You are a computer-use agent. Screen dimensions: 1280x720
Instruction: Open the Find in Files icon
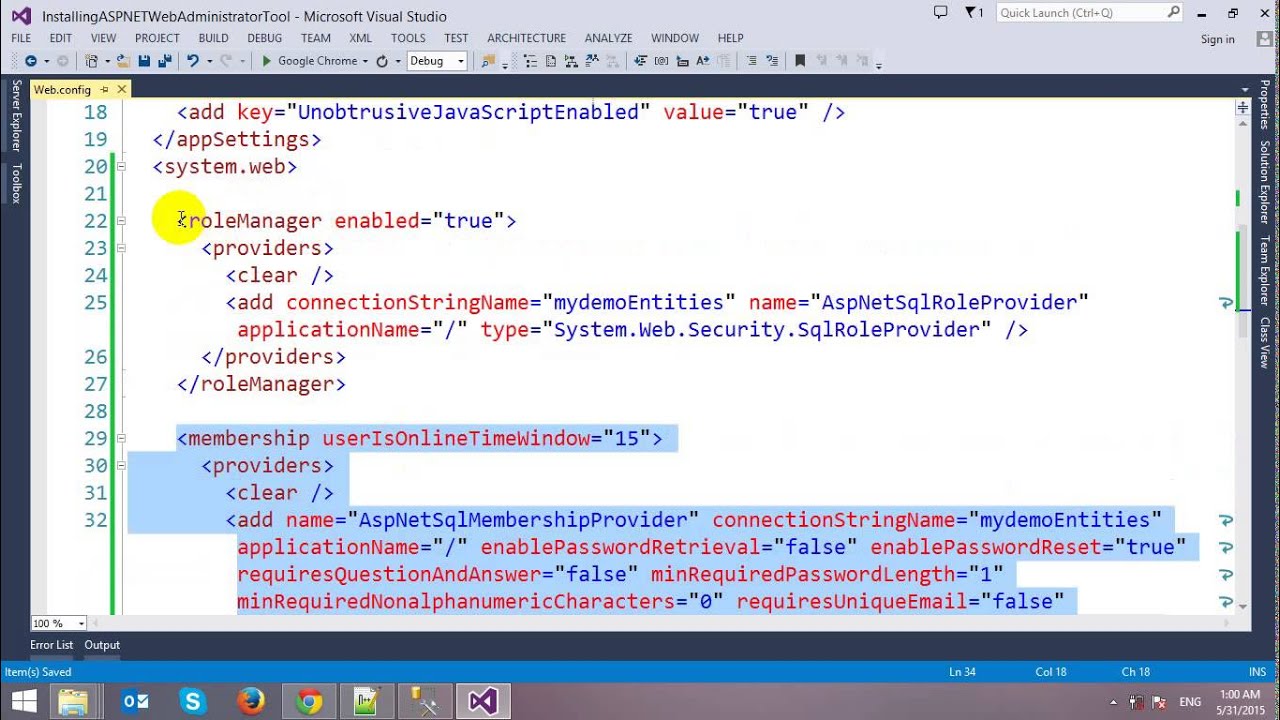tap(488, 61)
